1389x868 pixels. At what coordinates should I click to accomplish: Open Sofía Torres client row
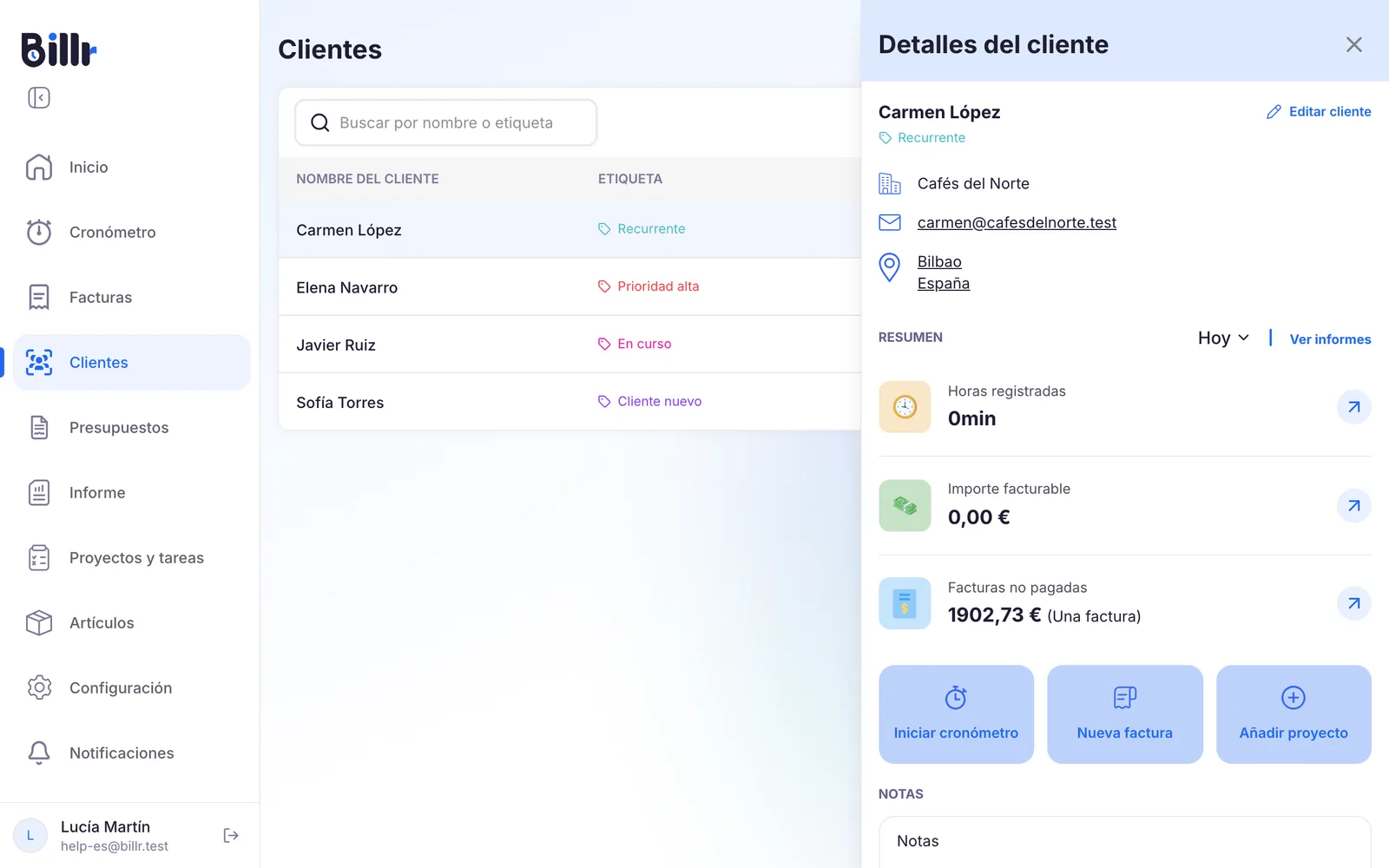[569, 401]
